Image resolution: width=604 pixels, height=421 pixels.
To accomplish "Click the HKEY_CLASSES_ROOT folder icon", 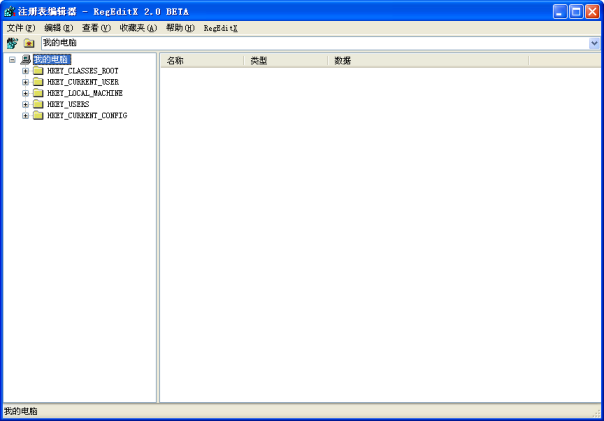I will coord(38,71).
